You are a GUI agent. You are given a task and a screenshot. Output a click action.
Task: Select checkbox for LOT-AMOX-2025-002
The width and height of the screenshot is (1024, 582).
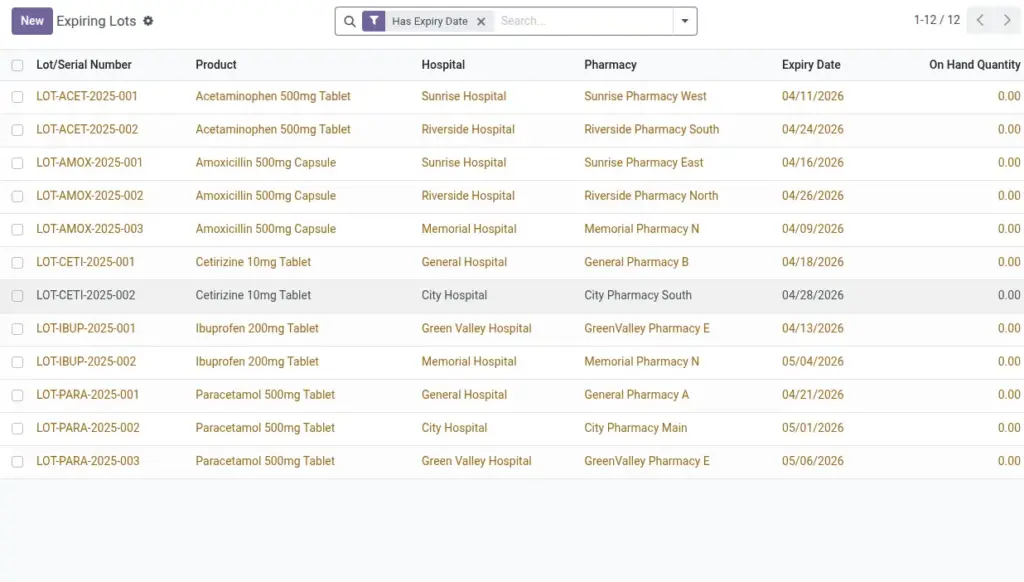(18, 197)
